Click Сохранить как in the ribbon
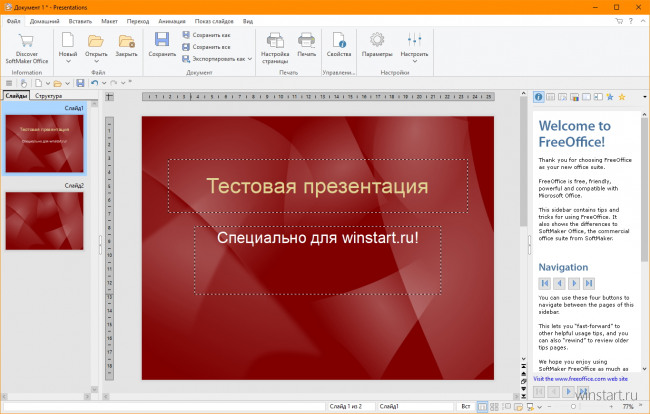This screenshot has height=414, width=650. [206, 35]
